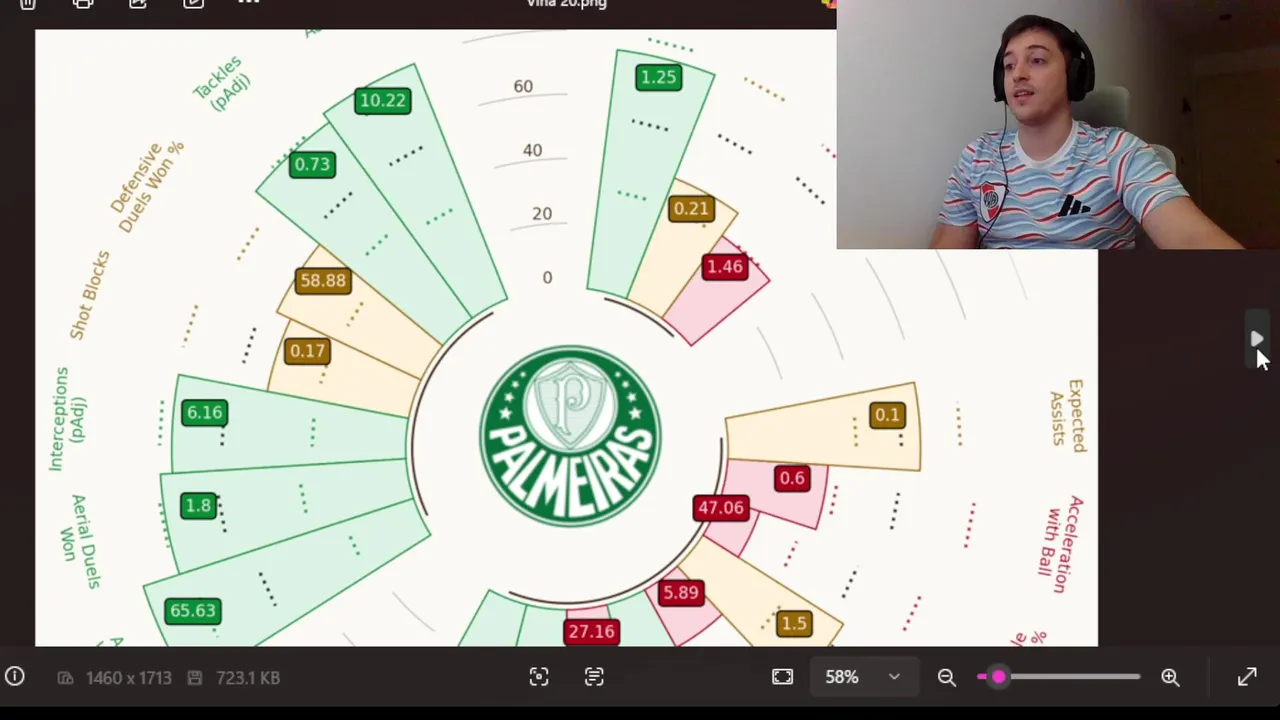Screen dimensions: 1280x720
Task: Click the webcam overlay of the streamer
Action: [x=1058, y=124]
